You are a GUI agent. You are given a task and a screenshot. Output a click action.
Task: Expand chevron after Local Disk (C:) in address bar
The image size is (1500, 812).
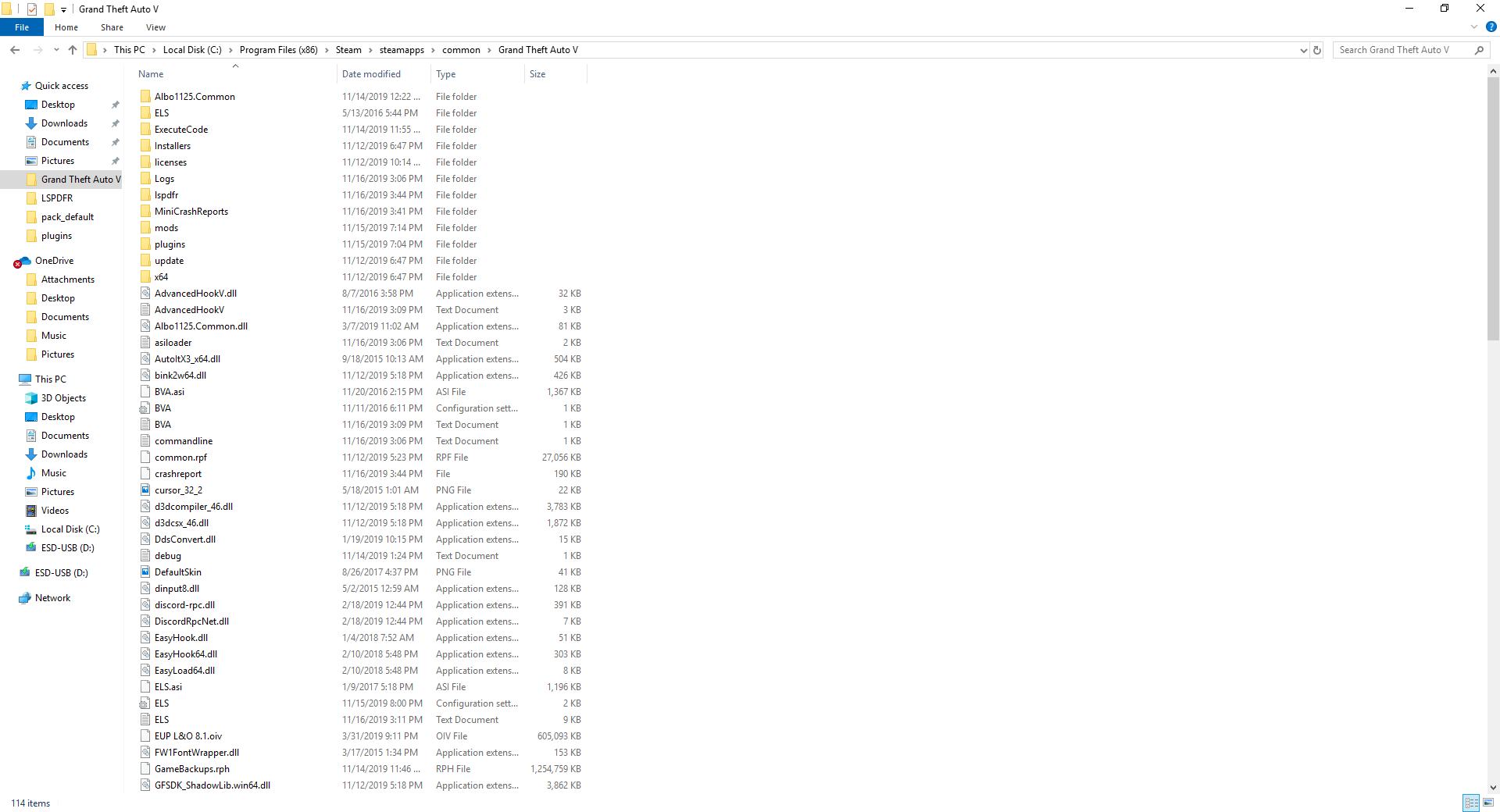pyautogui.click(x=230, y=50)
